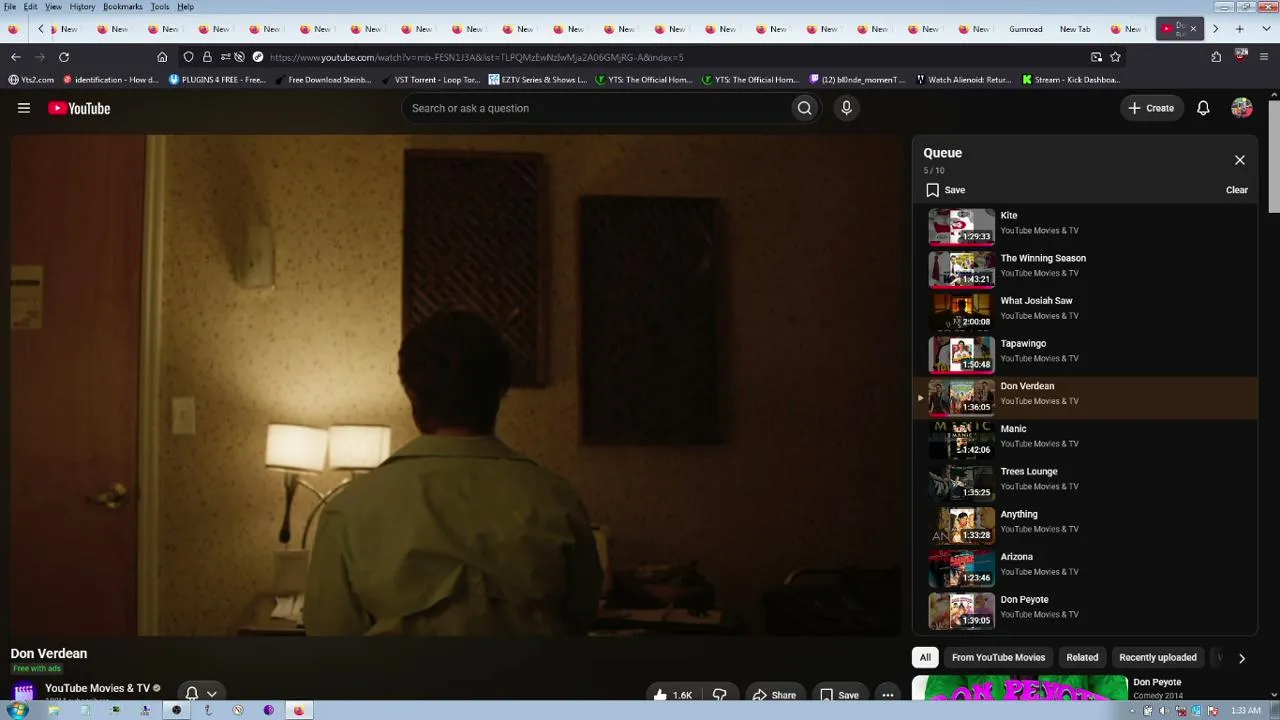Close the Queue panel

[1240, 160]
